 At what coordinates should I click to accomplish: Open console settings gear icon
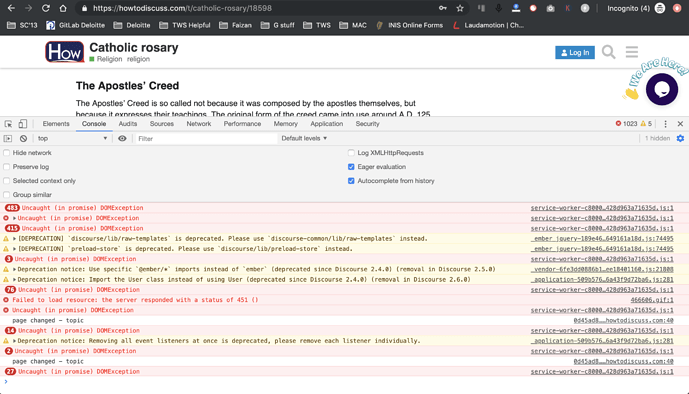click(x=680, y=138)
